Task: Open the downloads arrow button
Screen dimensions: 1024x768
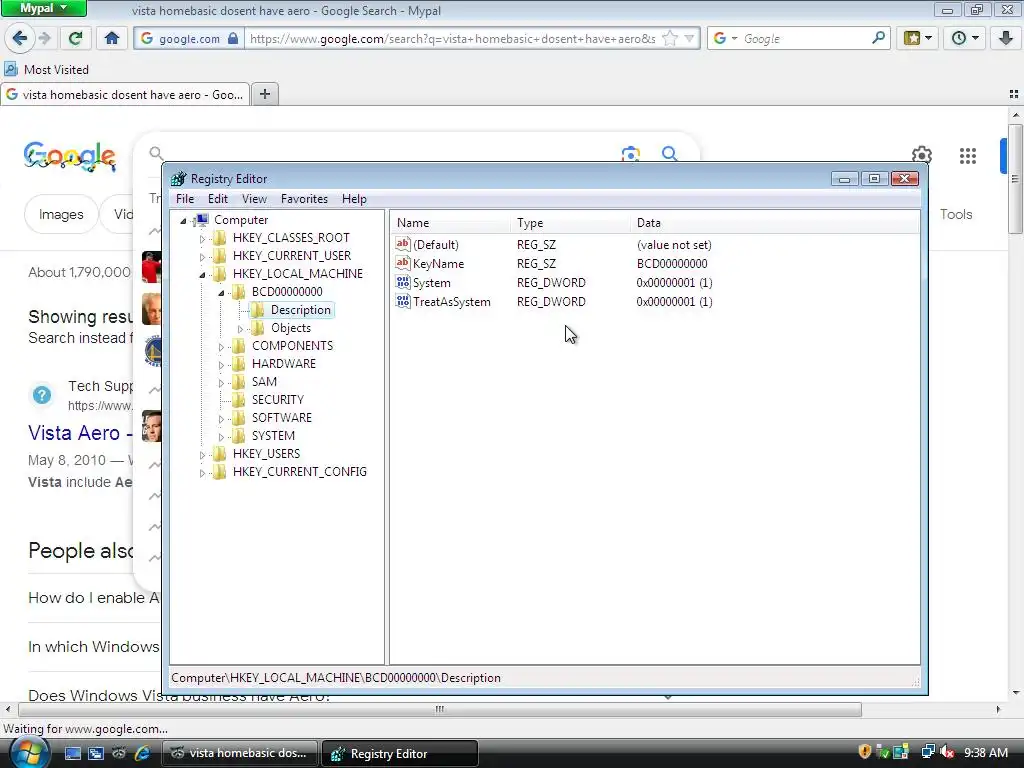Action: point(1006,39)
